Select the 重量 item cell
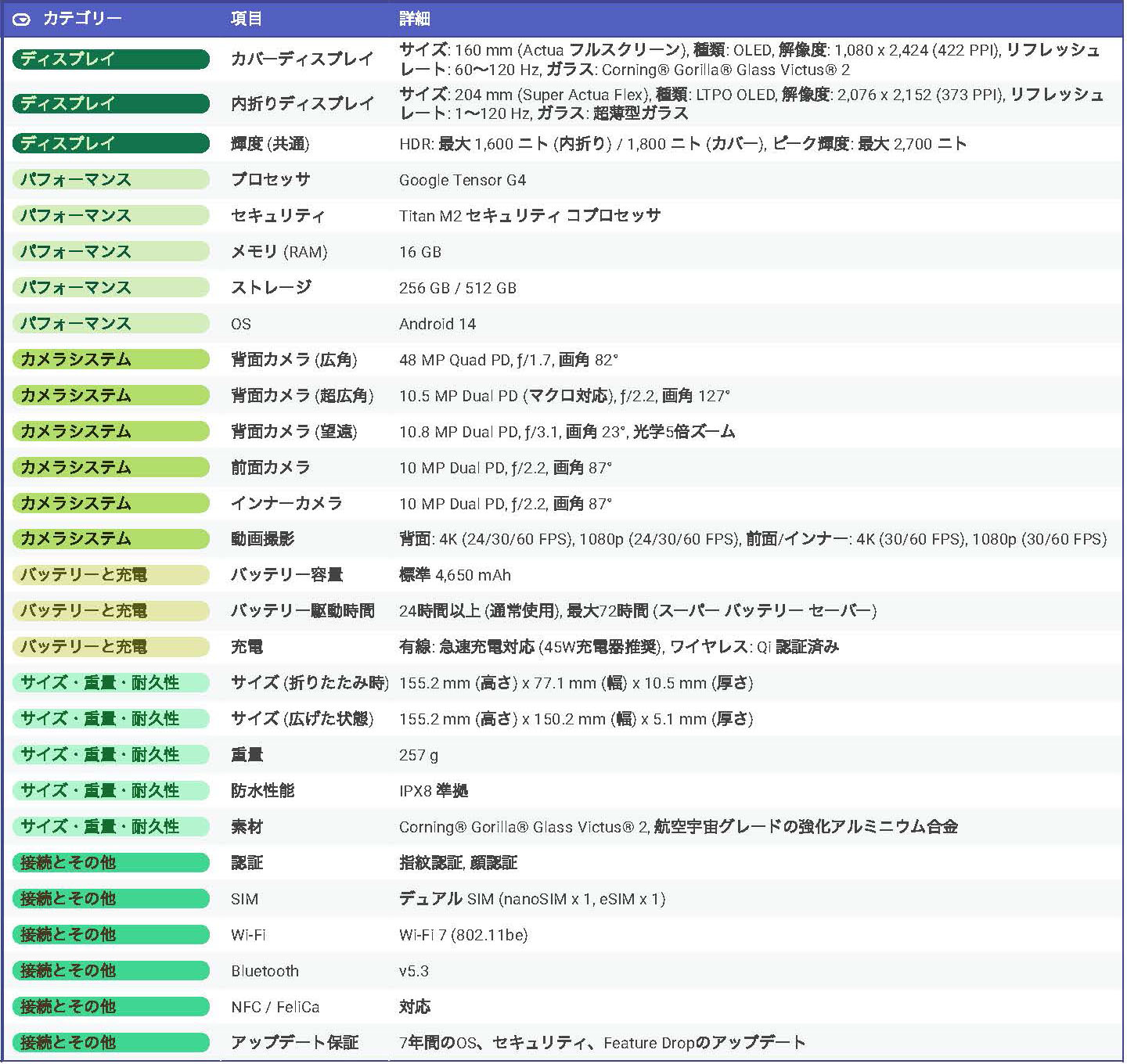Image resolution: width=1127 pixels, height=1064 pixels. 247,755
